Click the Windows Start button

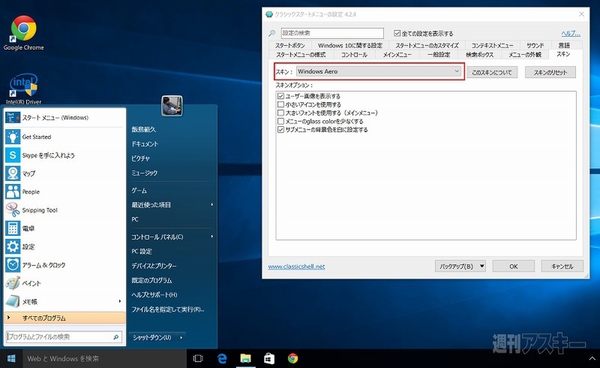tap(11, 358)
